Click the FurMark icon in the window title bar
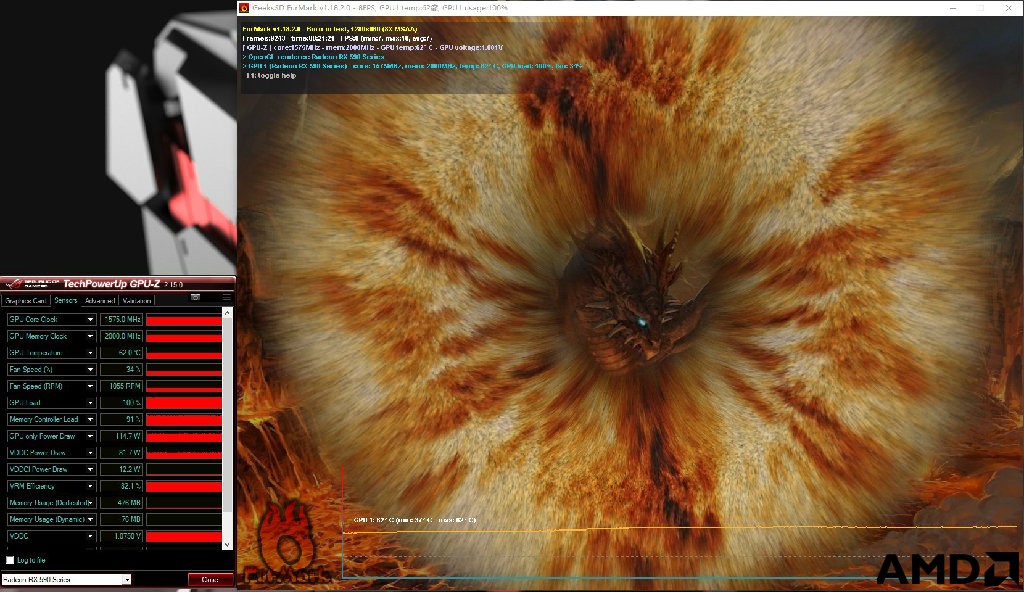This screenshot has height=592, width=1024. point(244,8)
